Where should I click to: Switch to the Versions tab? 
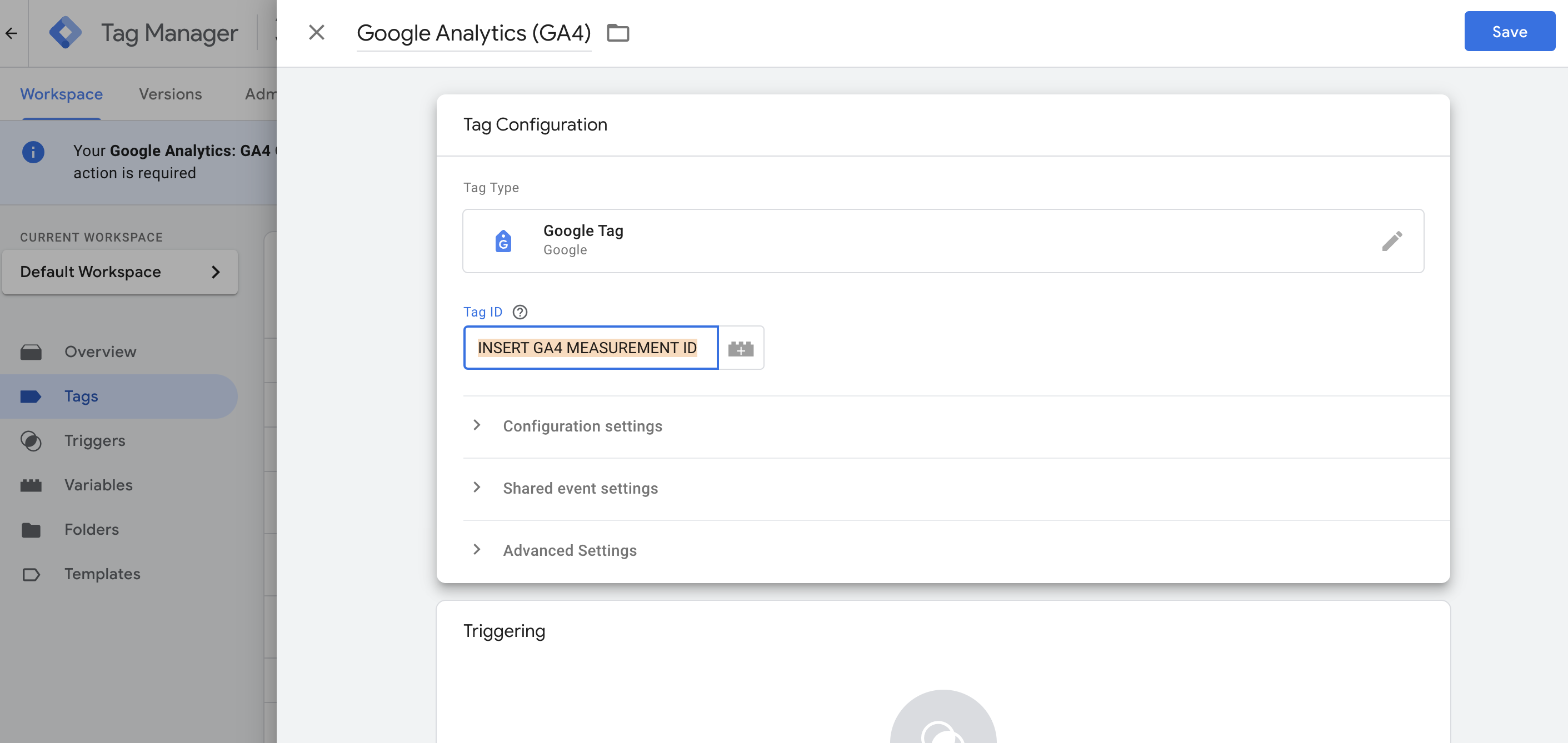[171, 94]
